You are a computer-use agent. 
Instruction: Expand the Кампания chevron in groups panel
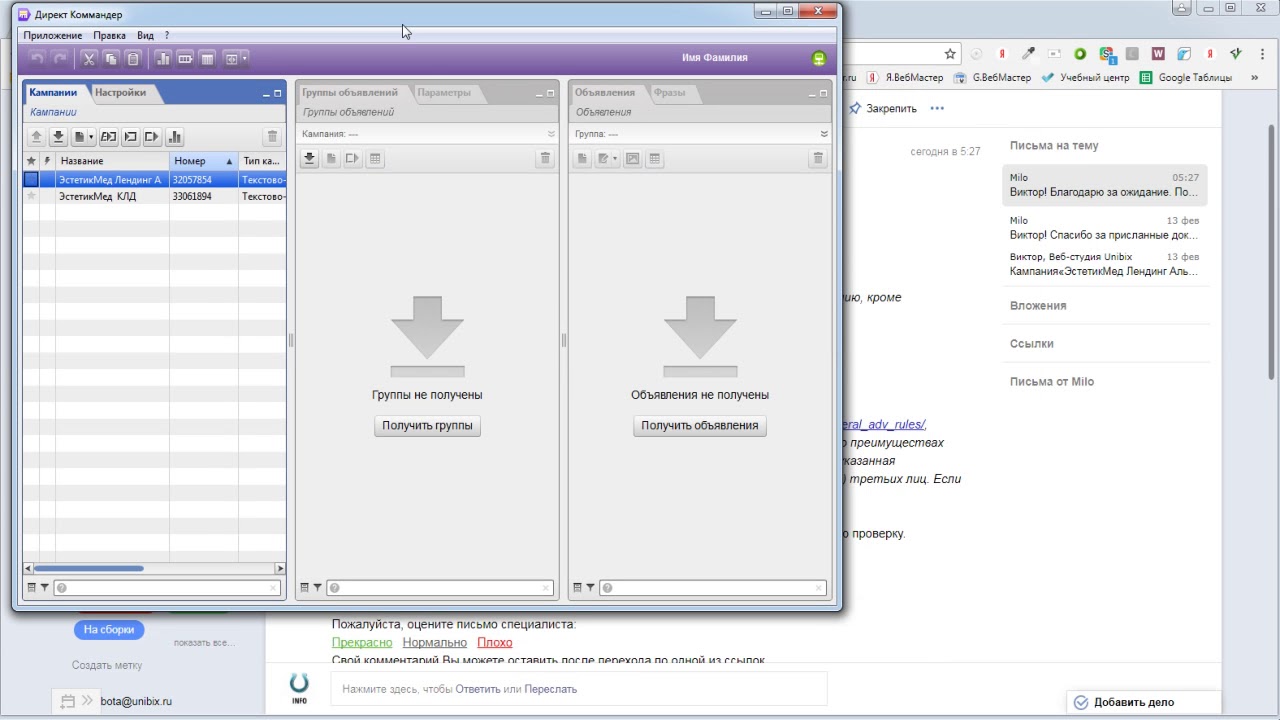click(x=551, y=134)
